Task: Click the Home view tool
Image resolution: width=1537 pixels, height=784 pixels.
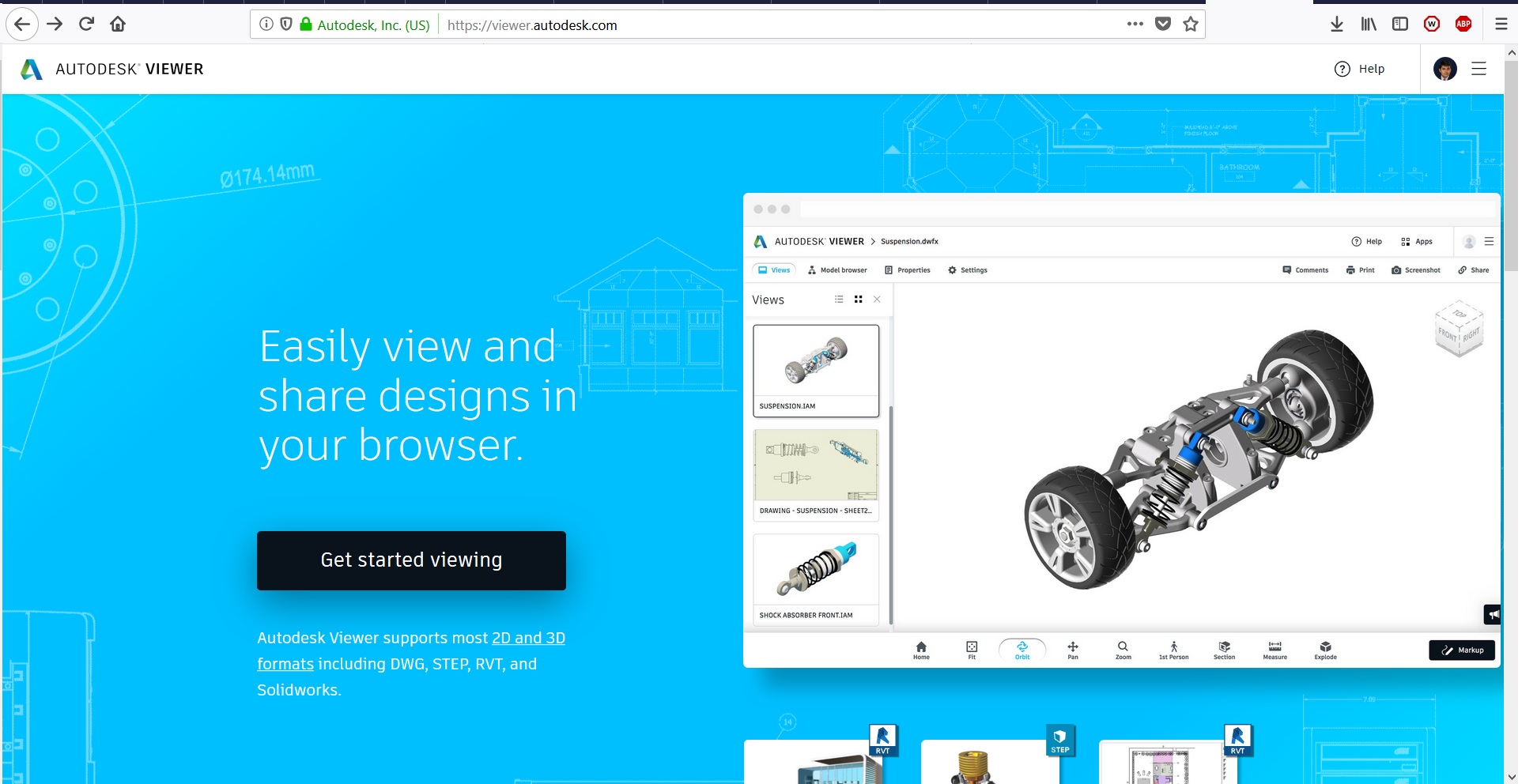Action: [x=921, y=650]
